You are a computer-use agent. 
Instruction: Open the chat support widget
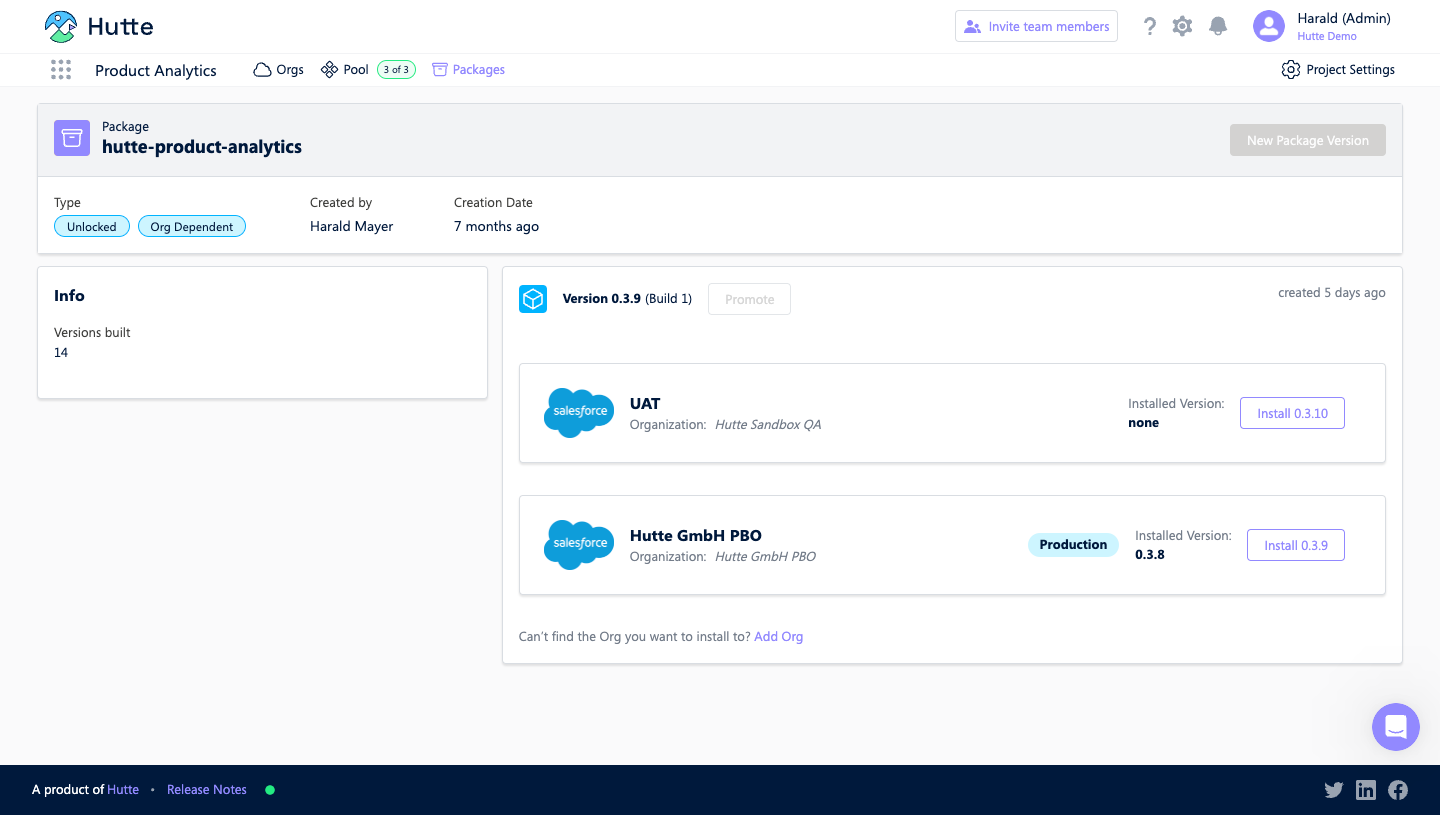pos(1396,727)
